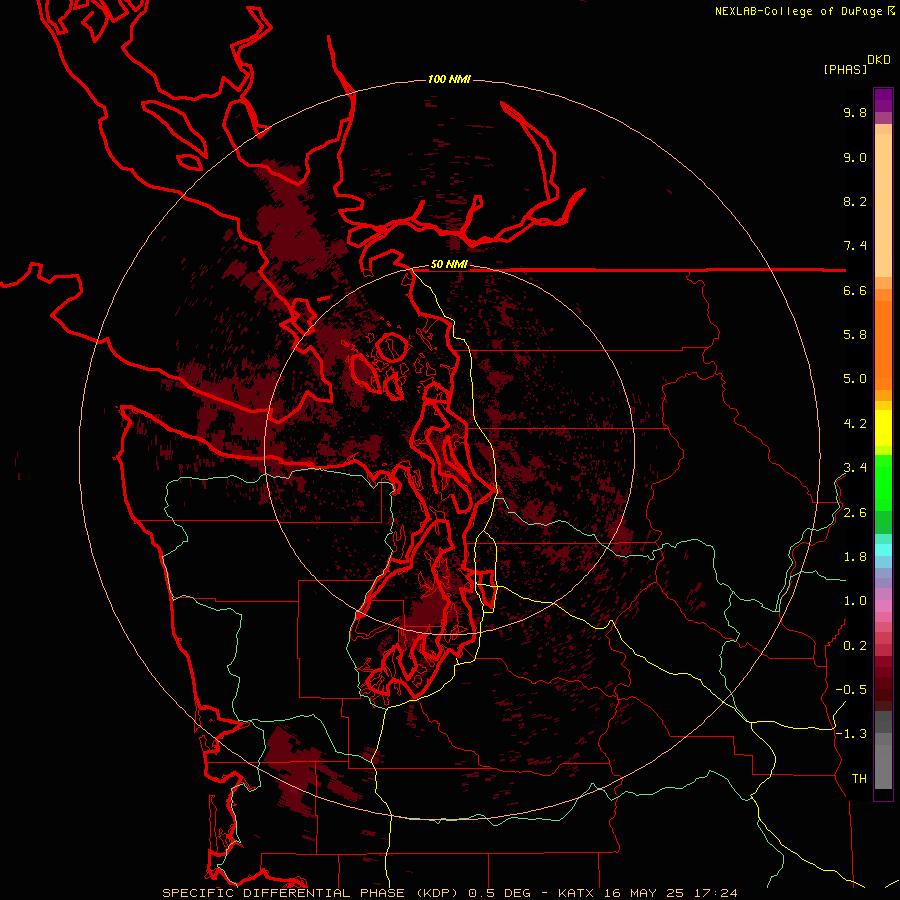Image resolution: width=900 pixels, height=900 pixels.
Task: Click the 1.0 scale value
Action: [855, 601]
